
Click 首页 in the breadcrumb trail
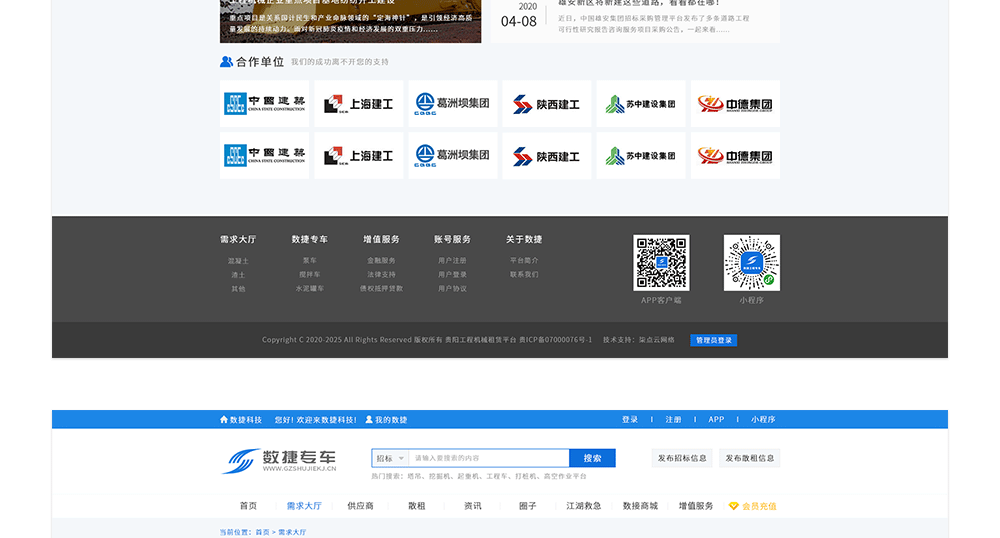click(262, 532)
